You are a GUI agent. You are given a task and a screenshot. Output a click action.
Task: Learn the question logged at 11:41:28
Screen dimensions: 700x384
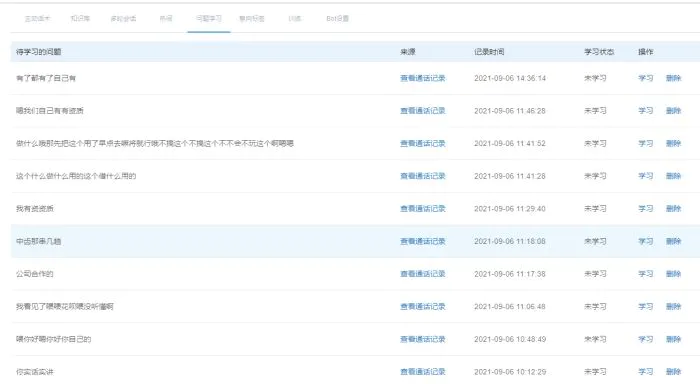pyautogui.click(x=646, y=176)
